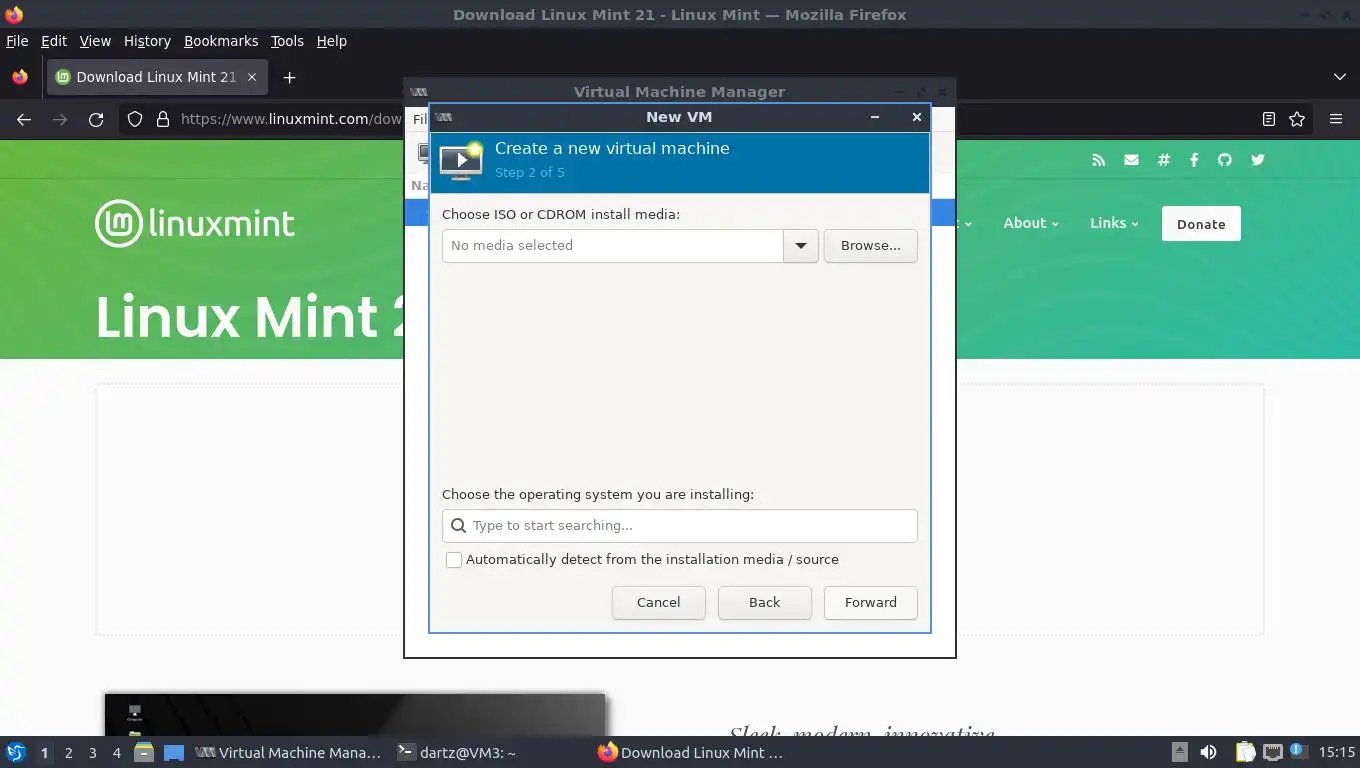This screenshot has height=768, width=1360.
Task: Toggle Firefox reader view icon
Action: (1268, 119)
